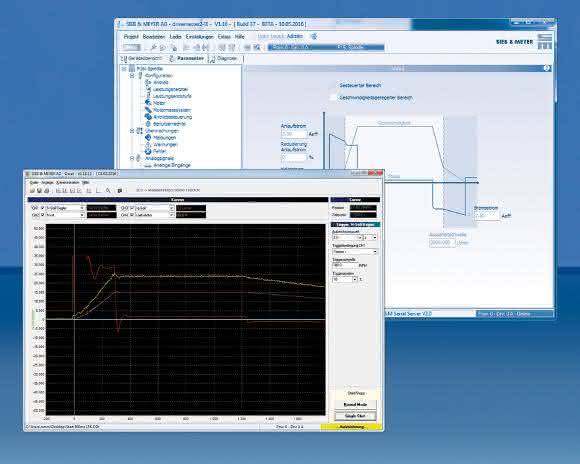Viewport: 580px width, 464px height.
Task: Click the open file icon in scope toolbar
Action: (32, 191)
